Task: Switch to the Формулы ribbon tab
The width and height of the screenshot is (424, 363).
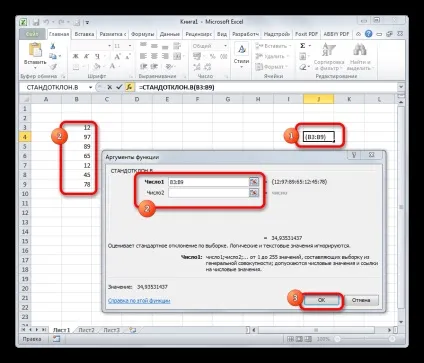Action: 143,34
